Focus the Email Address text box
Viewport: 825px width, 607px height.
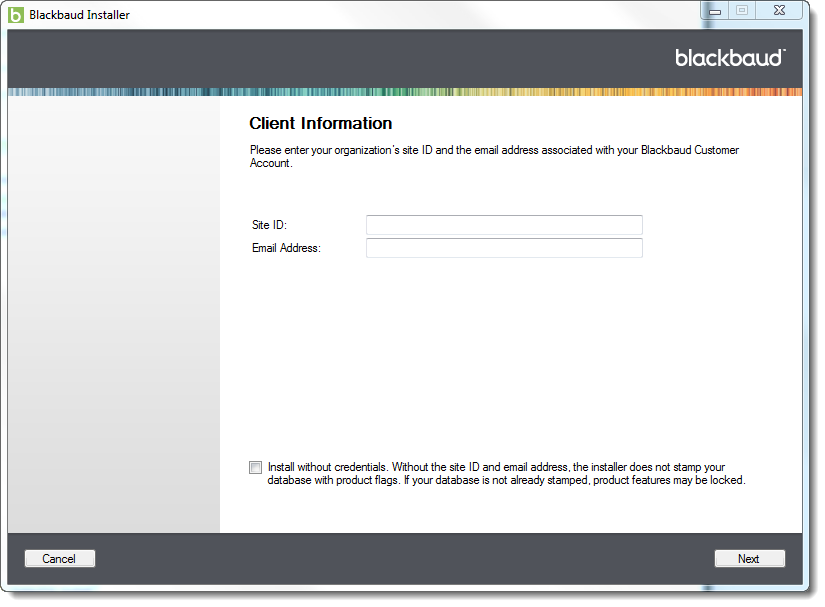(x=504, y=248)
